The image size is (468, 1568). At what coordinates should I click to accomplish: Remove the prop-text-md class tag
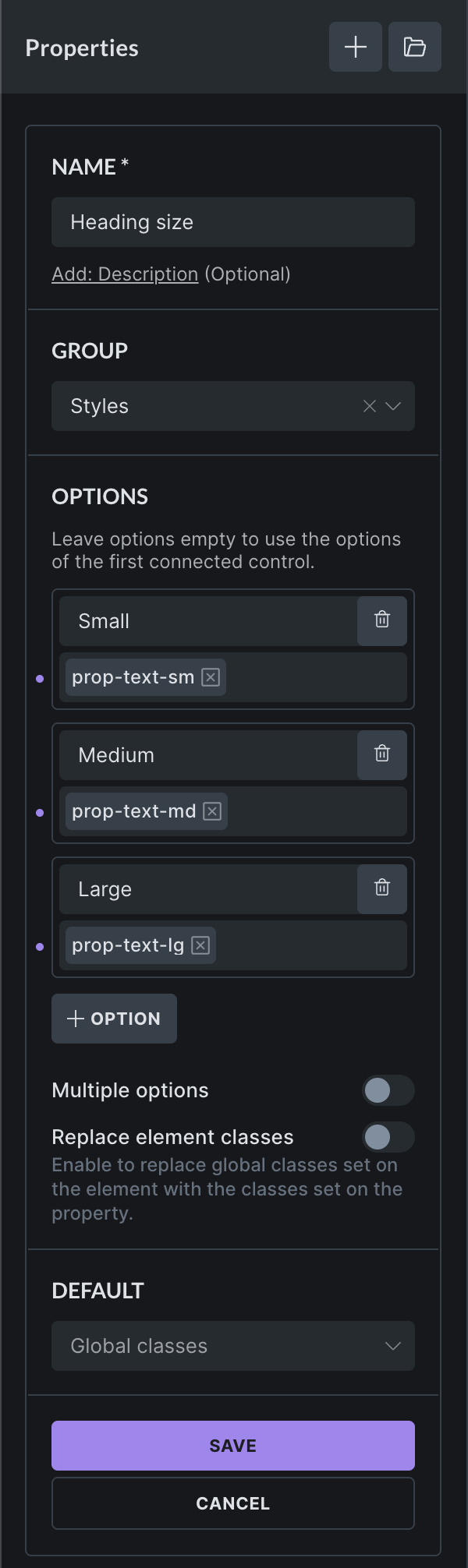coord(212,811)
